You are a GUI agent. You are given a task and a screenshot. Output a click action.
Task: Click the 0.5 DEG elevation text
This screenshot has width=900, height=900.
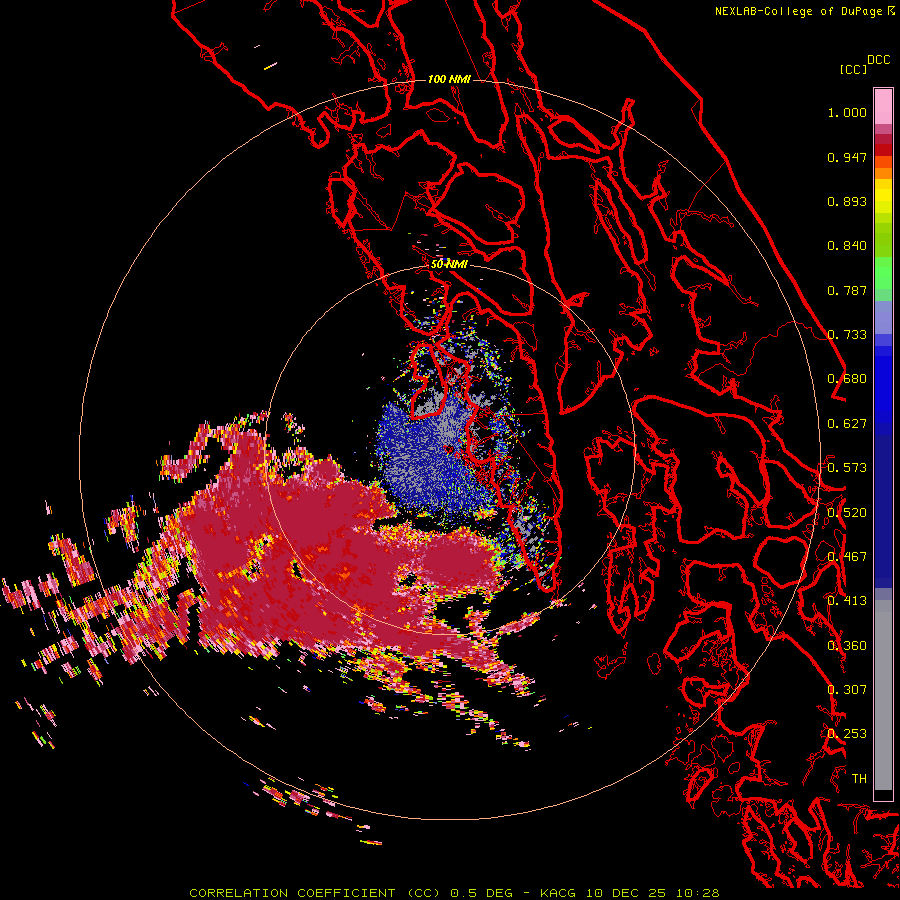[481, 893]
